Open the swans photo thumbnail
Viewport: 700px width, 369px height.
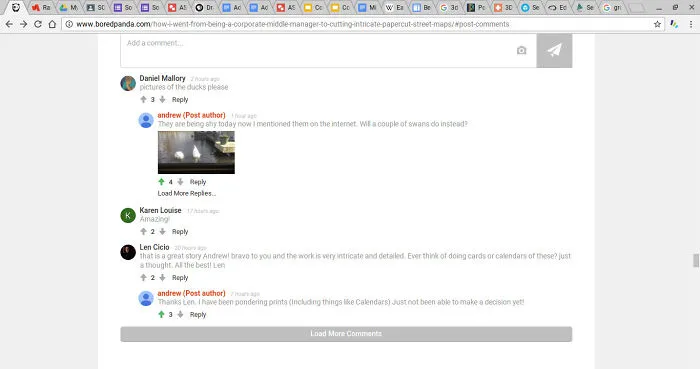(196, 152)
